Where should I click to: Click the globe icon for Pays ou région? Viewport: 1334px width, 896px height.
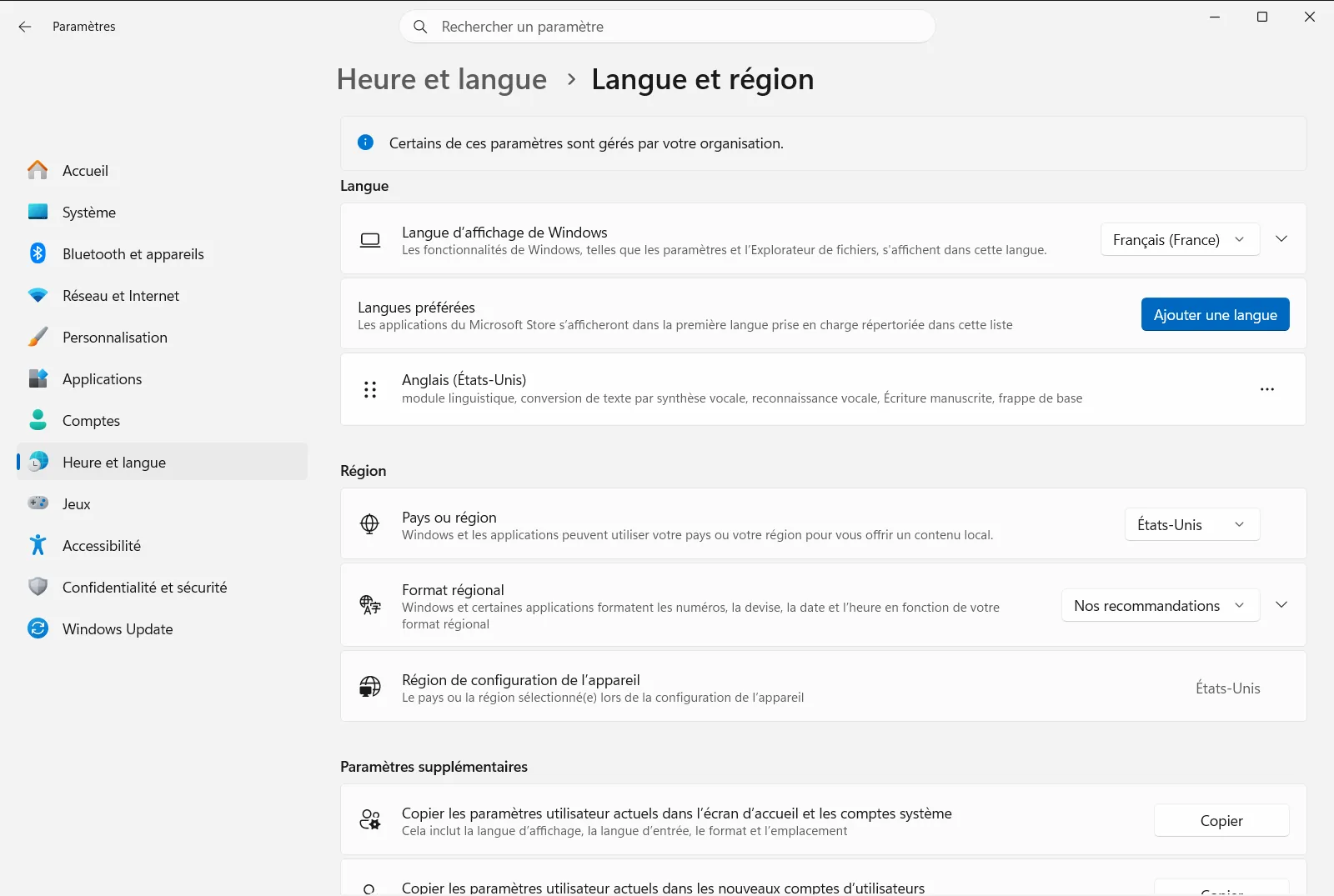(x=369, y=523)
